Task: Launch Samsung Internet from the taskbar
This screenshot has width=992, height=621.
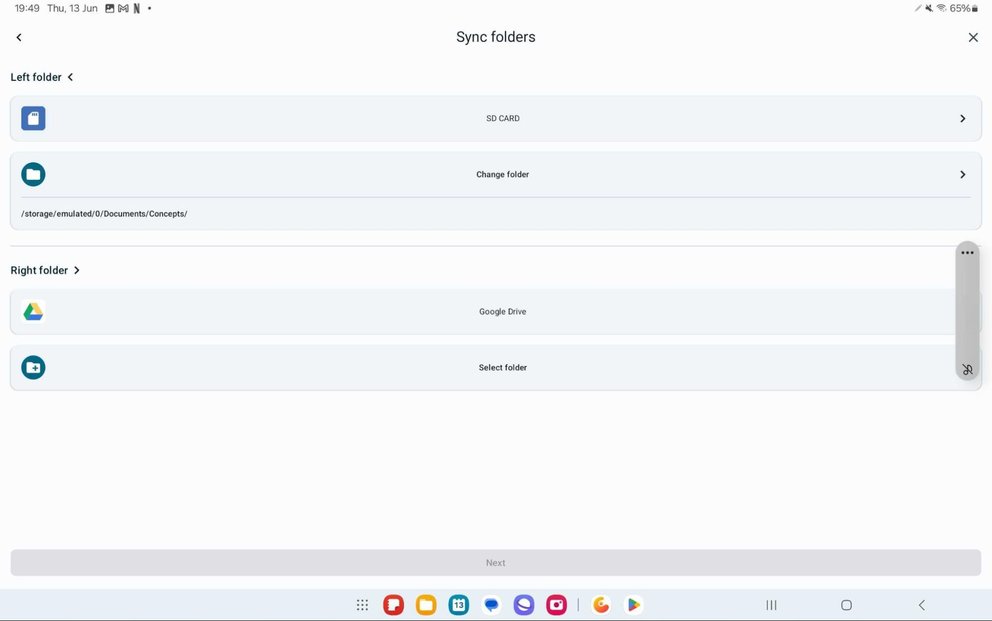Action: pos(523,604)
